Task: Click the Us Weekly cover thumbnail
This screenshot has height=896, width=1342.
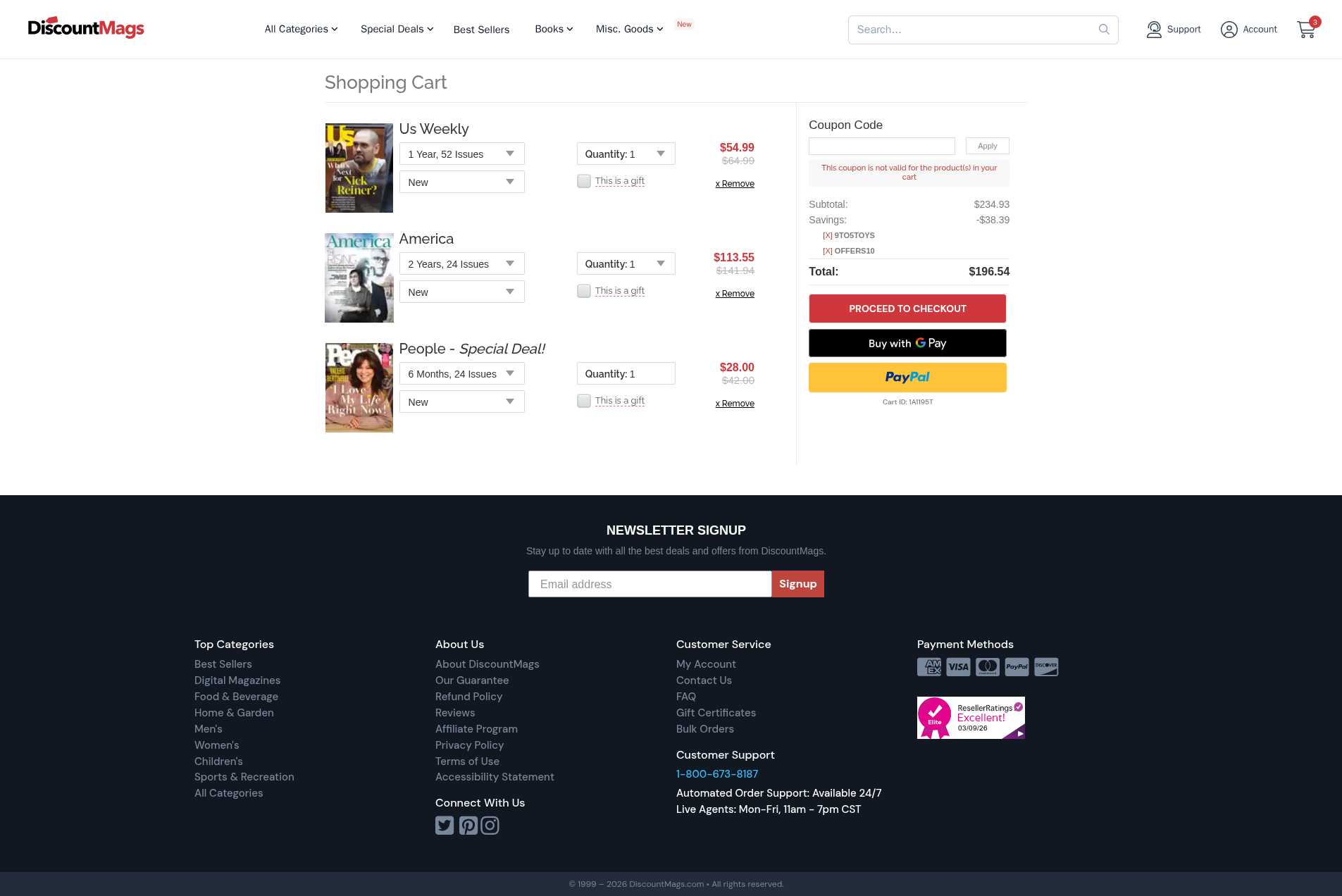Action: pos(359,168)
